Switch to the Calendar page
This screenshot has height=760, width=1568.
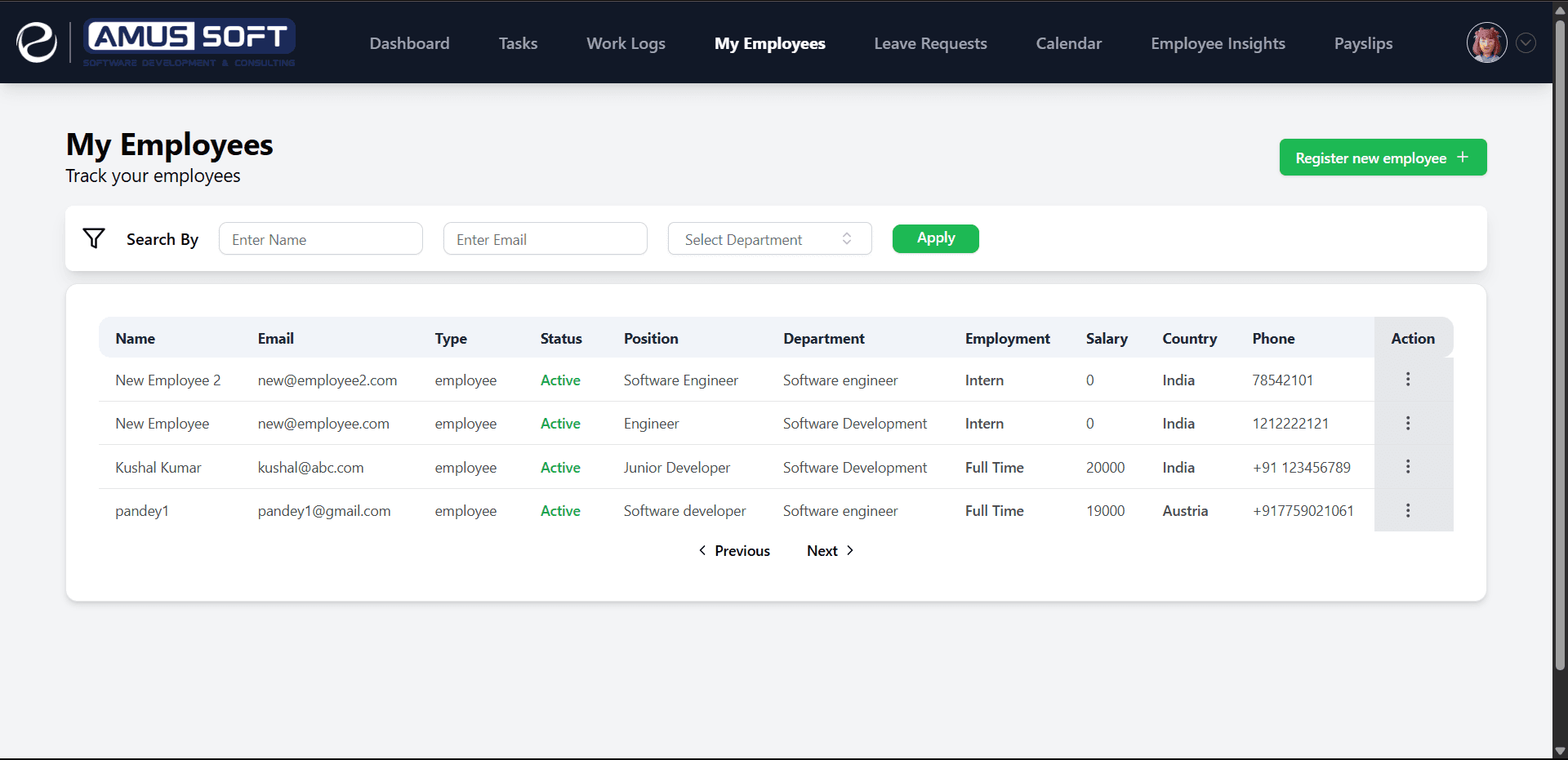[1068, 43]
